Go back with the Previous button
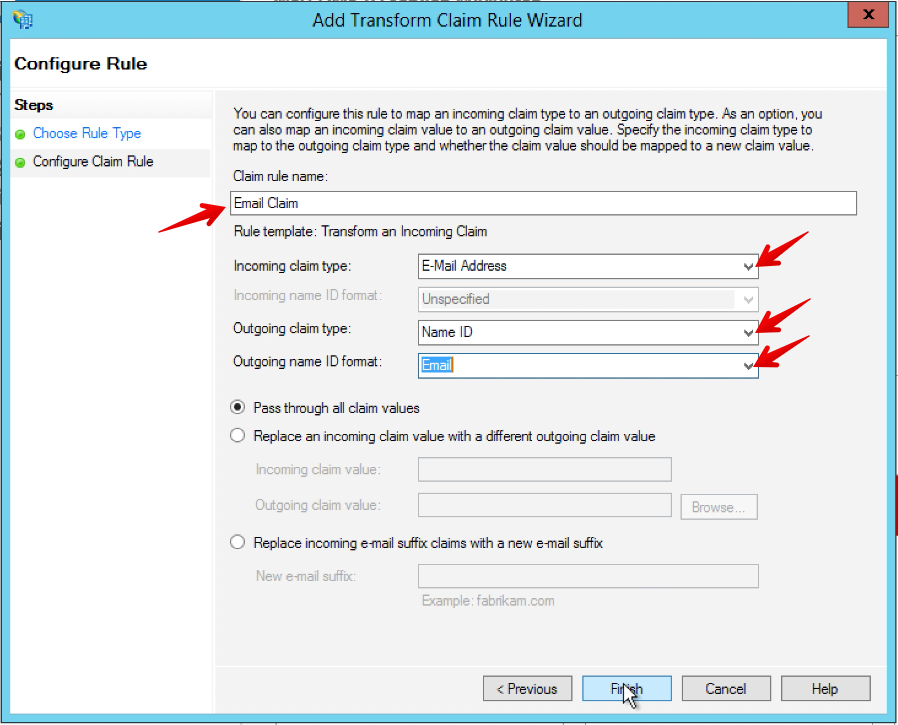 click(x=527, y=688)
